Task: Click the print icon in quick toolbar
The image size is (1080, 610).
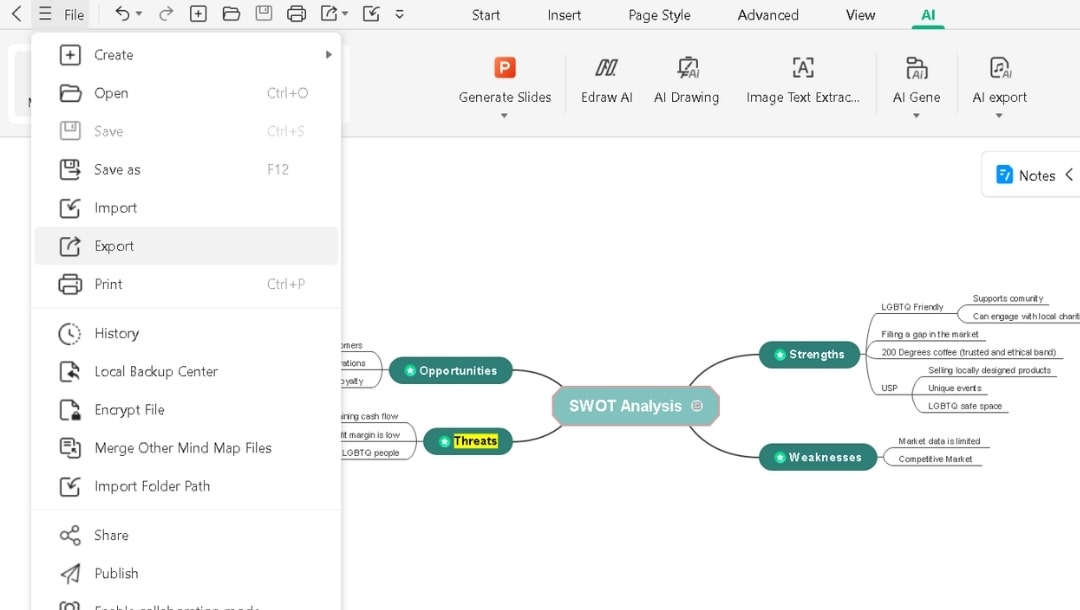Action: click(x=296, y=14)
